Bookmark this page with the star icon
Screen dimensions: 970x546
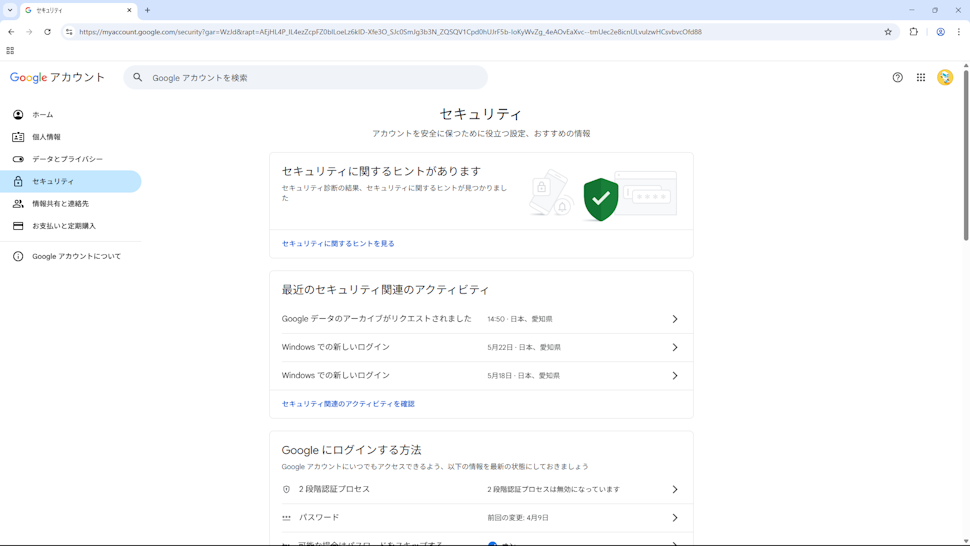888,32
